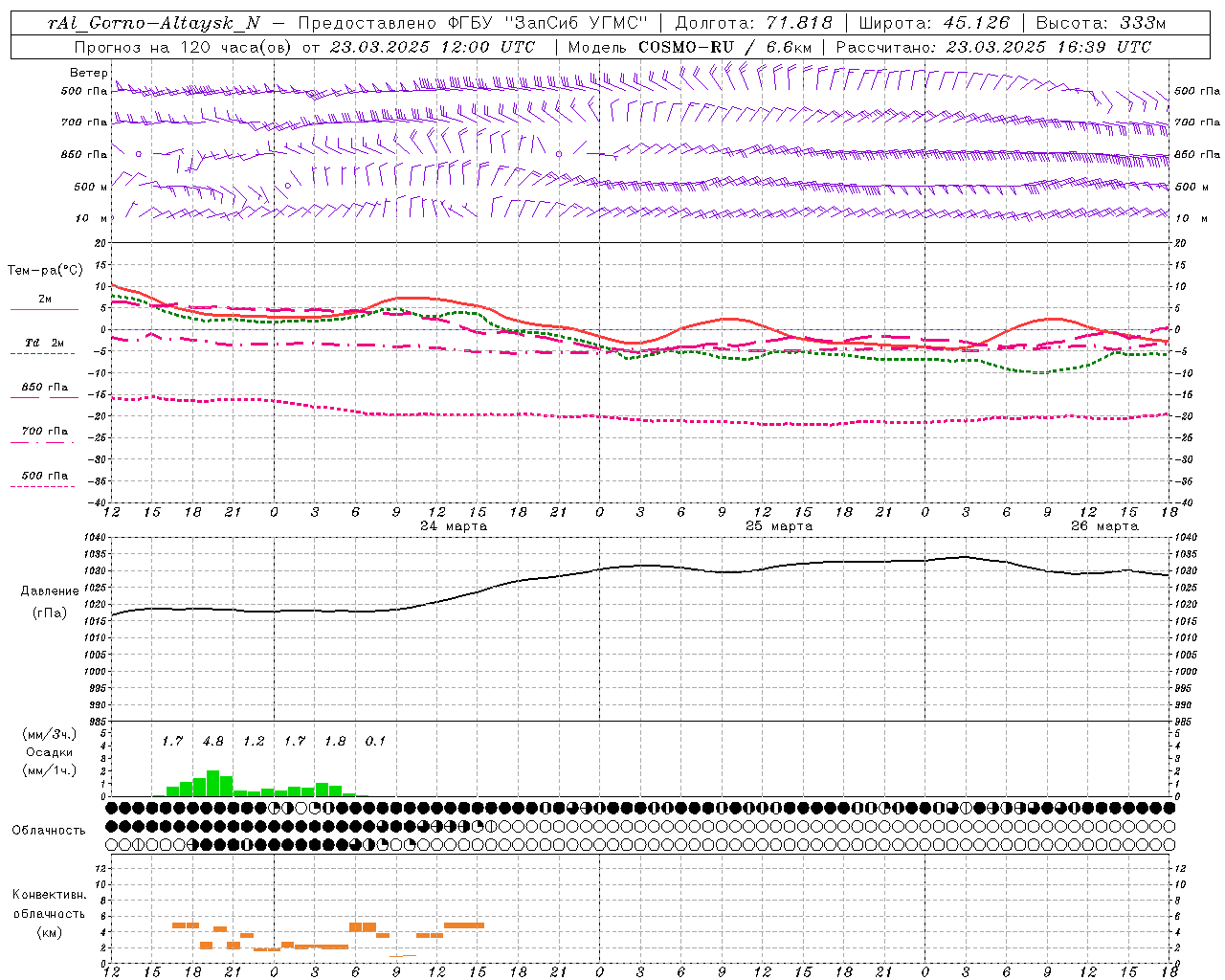1225x980 pixels.
Task: Click the Облачность cloud cover label
Action: (49, 831)
